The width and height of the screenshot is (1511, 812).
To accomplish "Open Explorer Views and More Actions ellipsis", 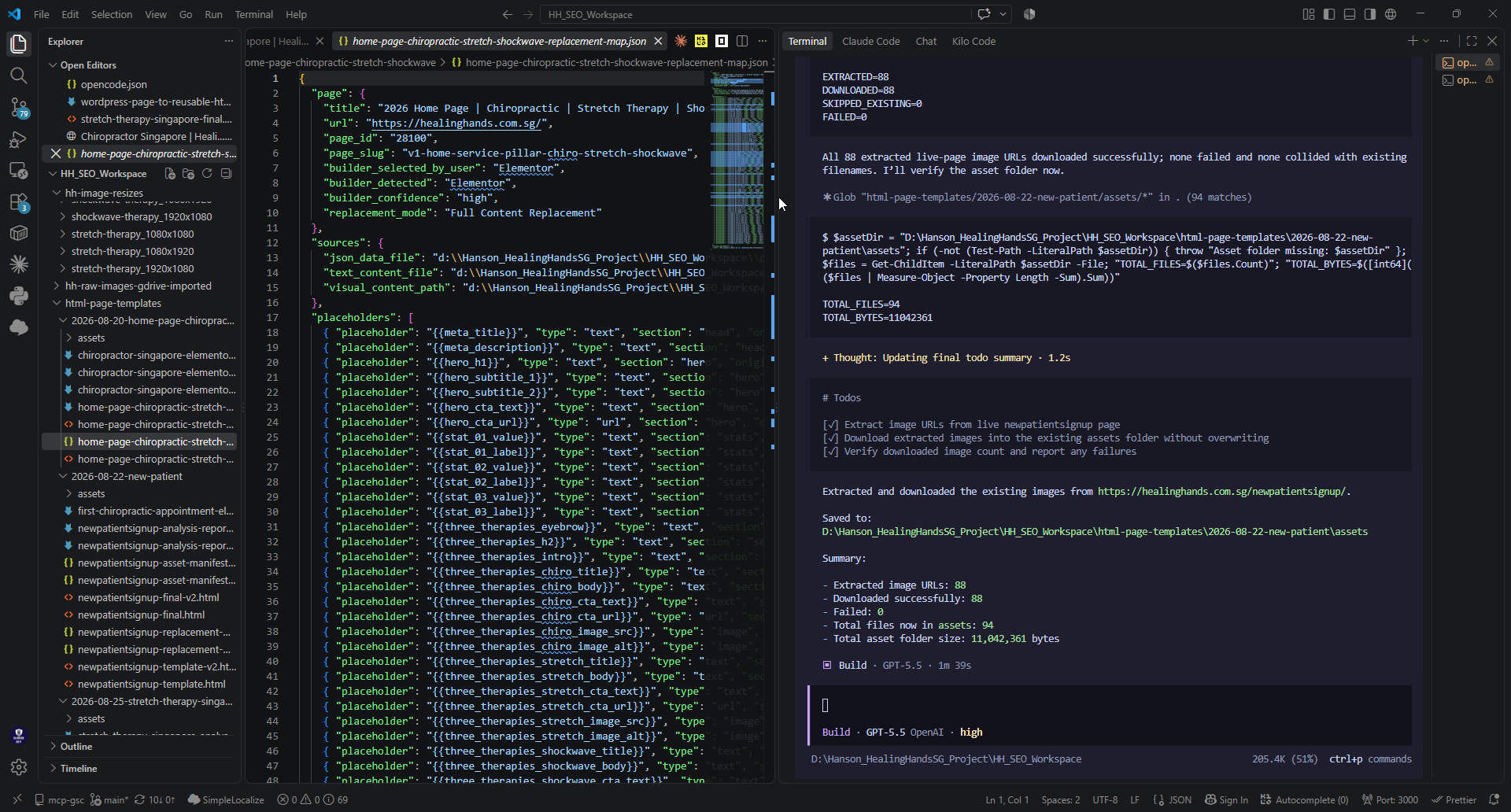I will [229, 41].
